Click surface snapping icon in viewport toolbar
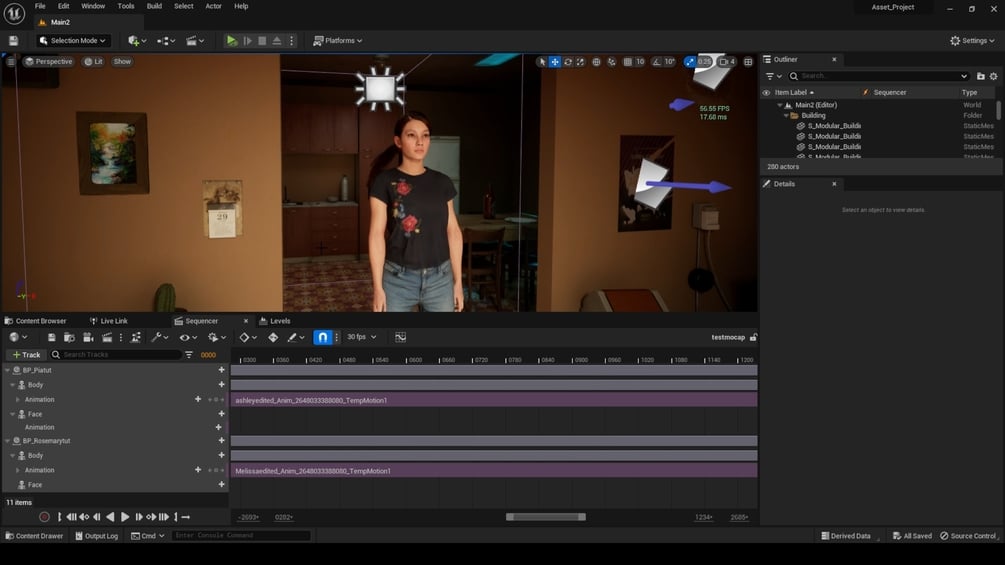 tap(611, 61)
